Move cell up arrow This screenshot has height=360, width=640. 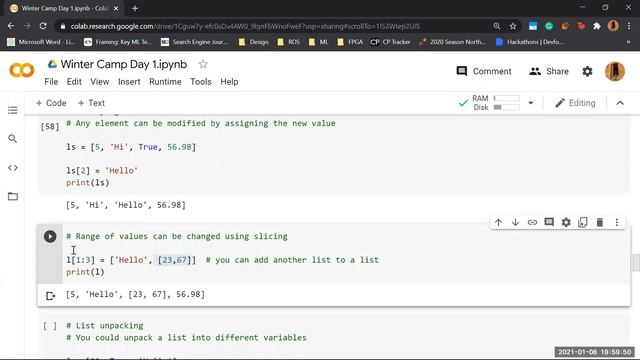point(498,222)
